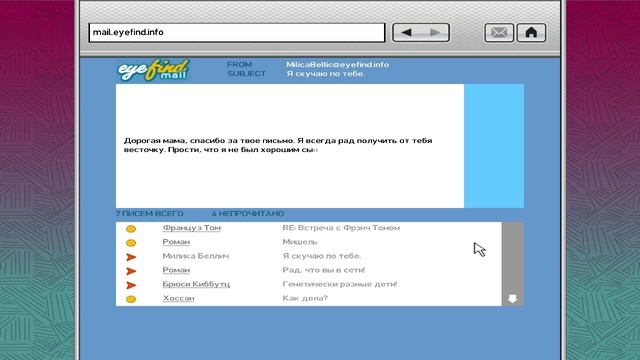640x360 pixels.
Task: Click the yellow dot beside Хоссан
Action: [131, 299]
